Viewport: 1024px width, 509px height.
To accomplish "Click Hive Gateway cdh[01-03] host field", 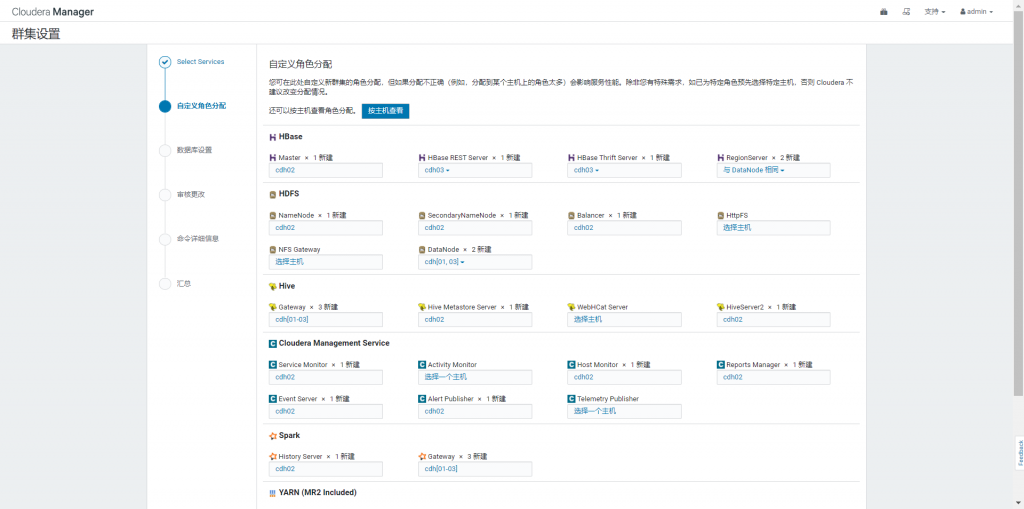I will point(326,320).
